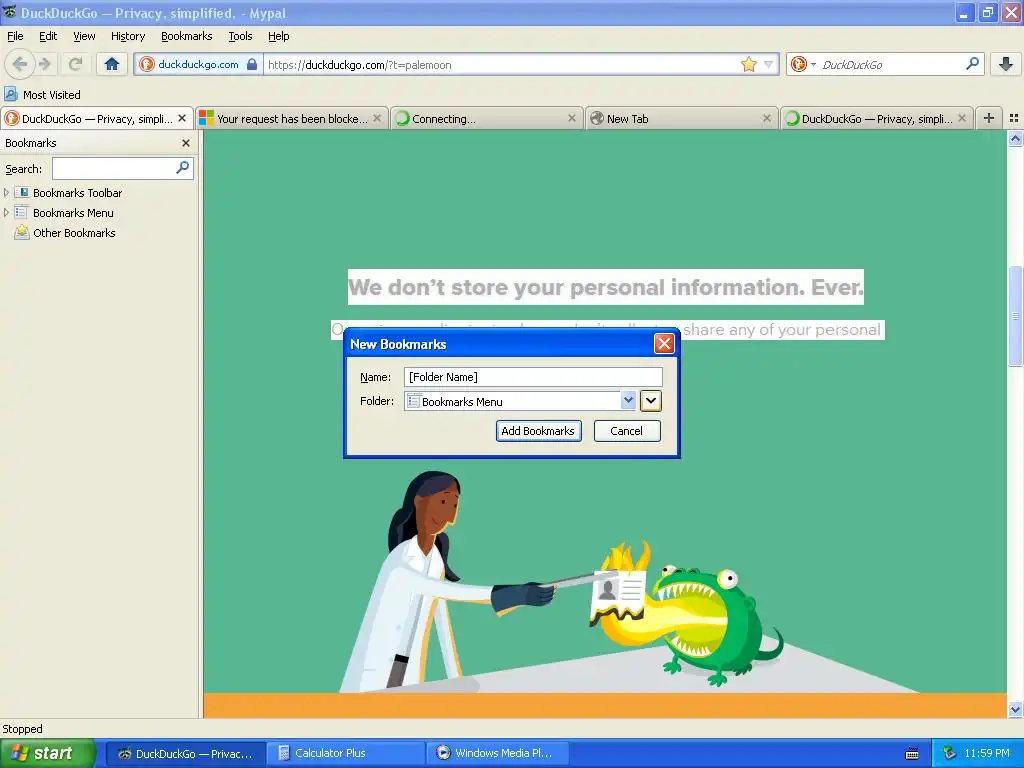
Task: Select Bookmarks Toolbar in sidebar
Action: point(77,193)
